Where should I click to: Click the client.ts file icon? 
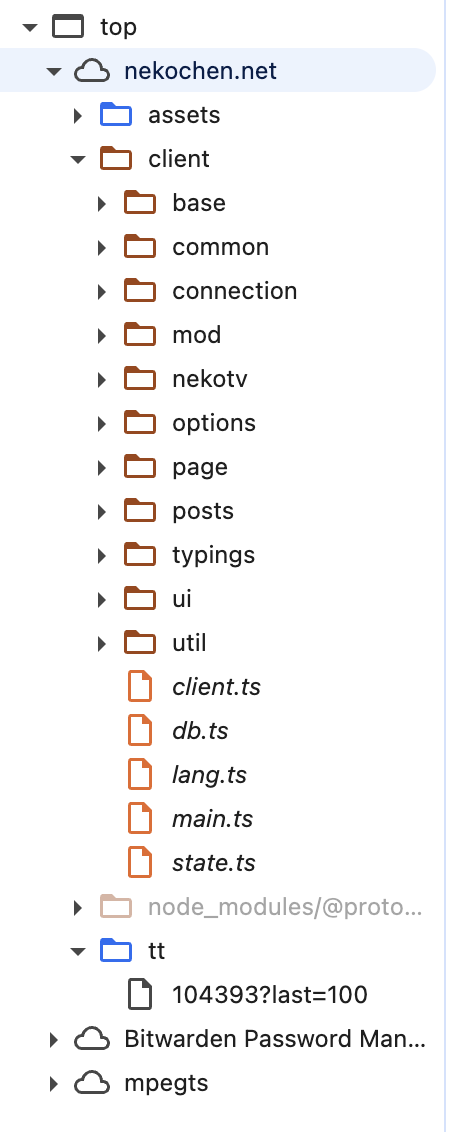pos(140,687)
